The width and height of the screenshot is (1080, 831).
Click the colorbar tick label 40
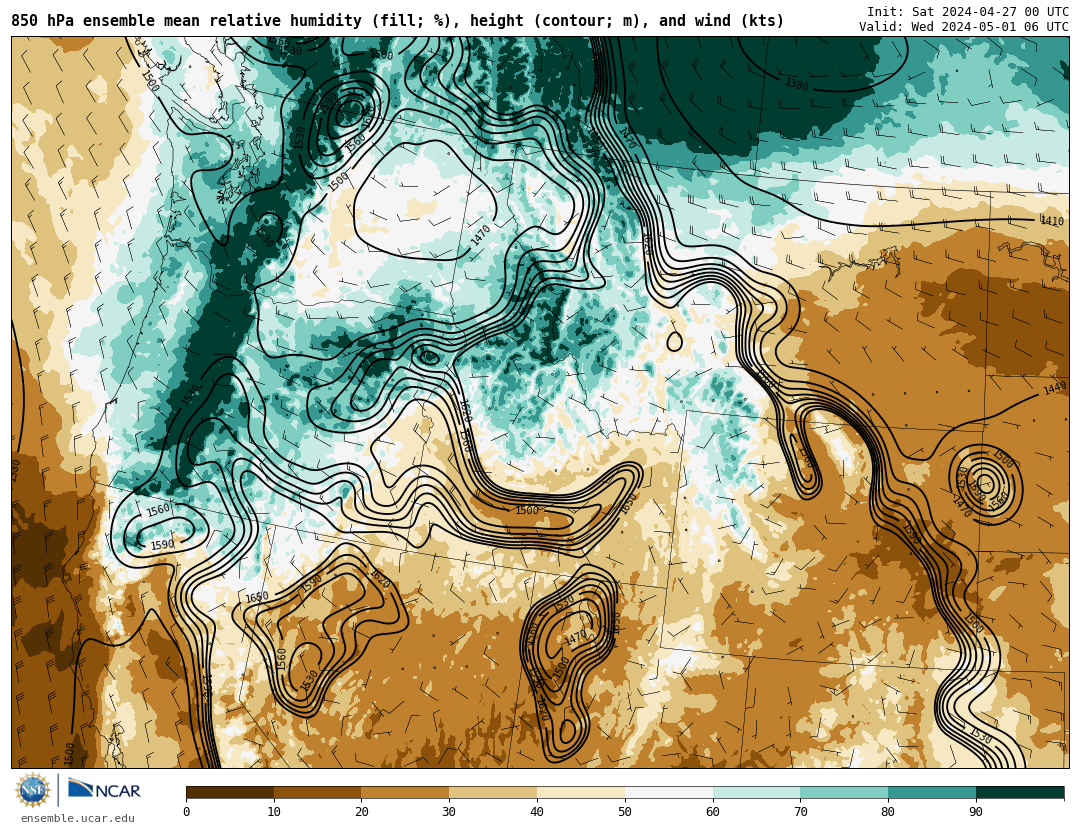pyautogui.click(x=537, y=812)
